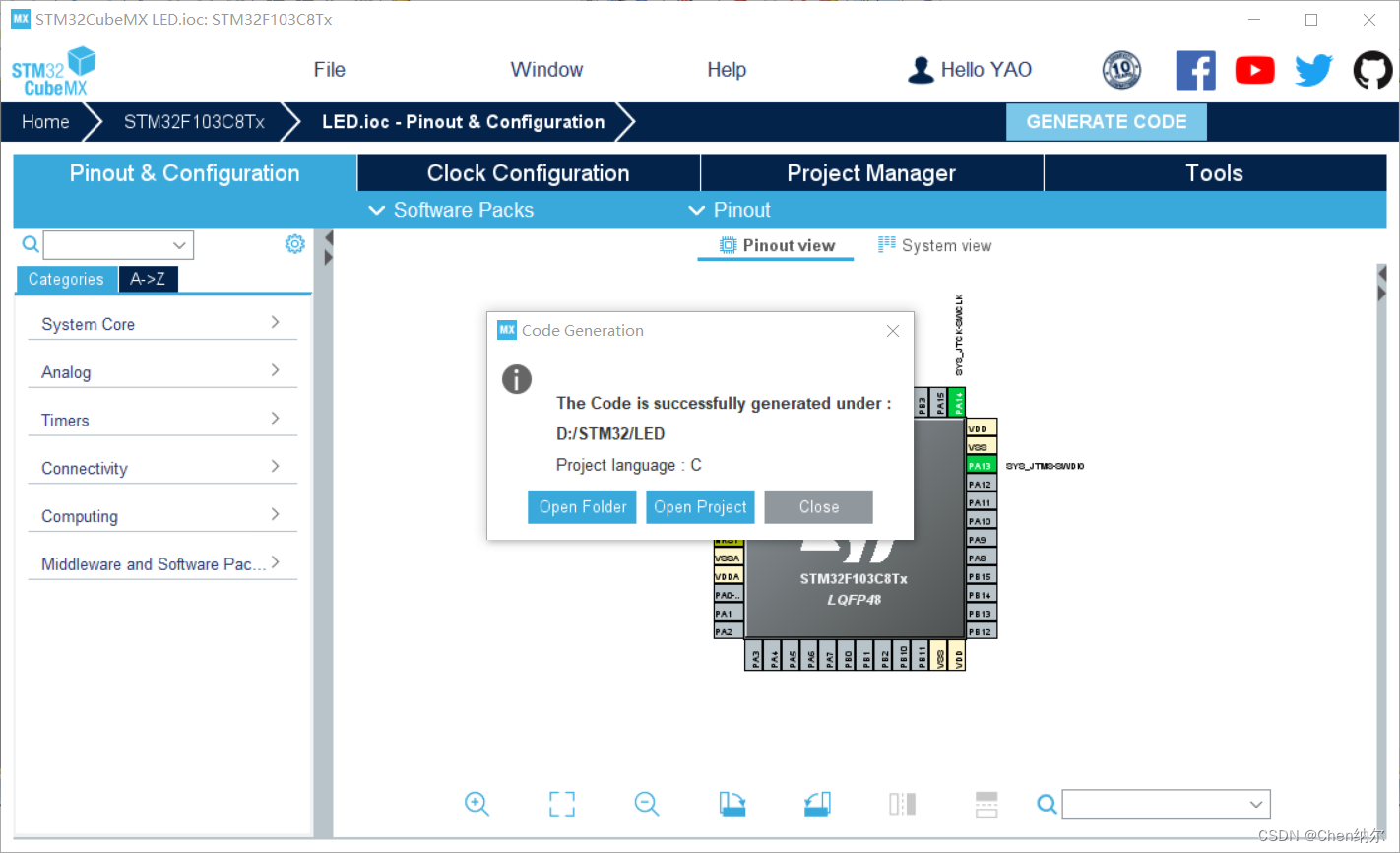Viewport: 1400px width, 853px height.
Task: Open the ST 10 years anniversary badge
Action: click(1121, 70)
